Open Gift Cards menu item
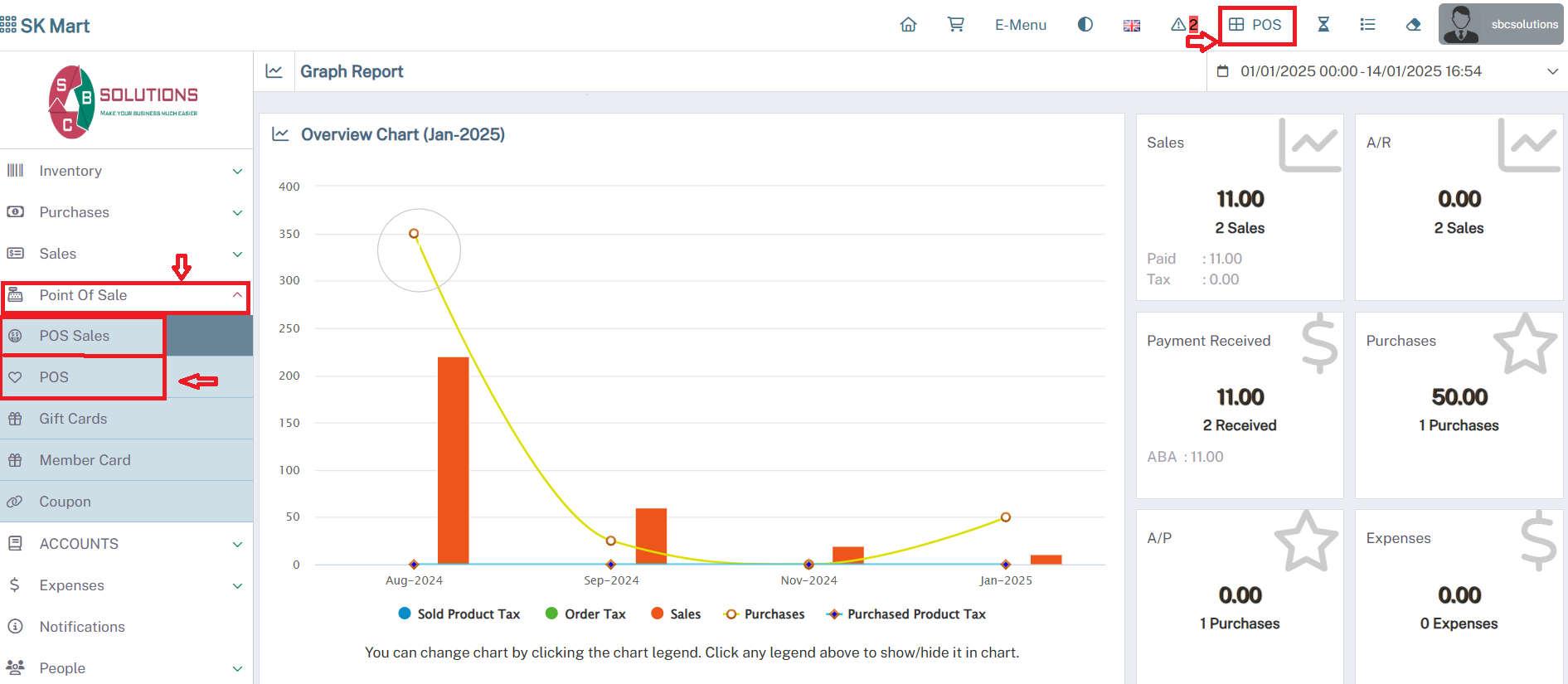This screenshot has width=1568, height=684. (x=73, y=419)
